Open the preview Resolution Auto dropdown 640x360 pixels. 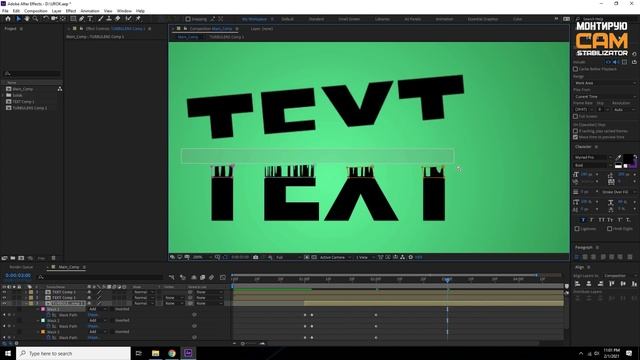624,110
